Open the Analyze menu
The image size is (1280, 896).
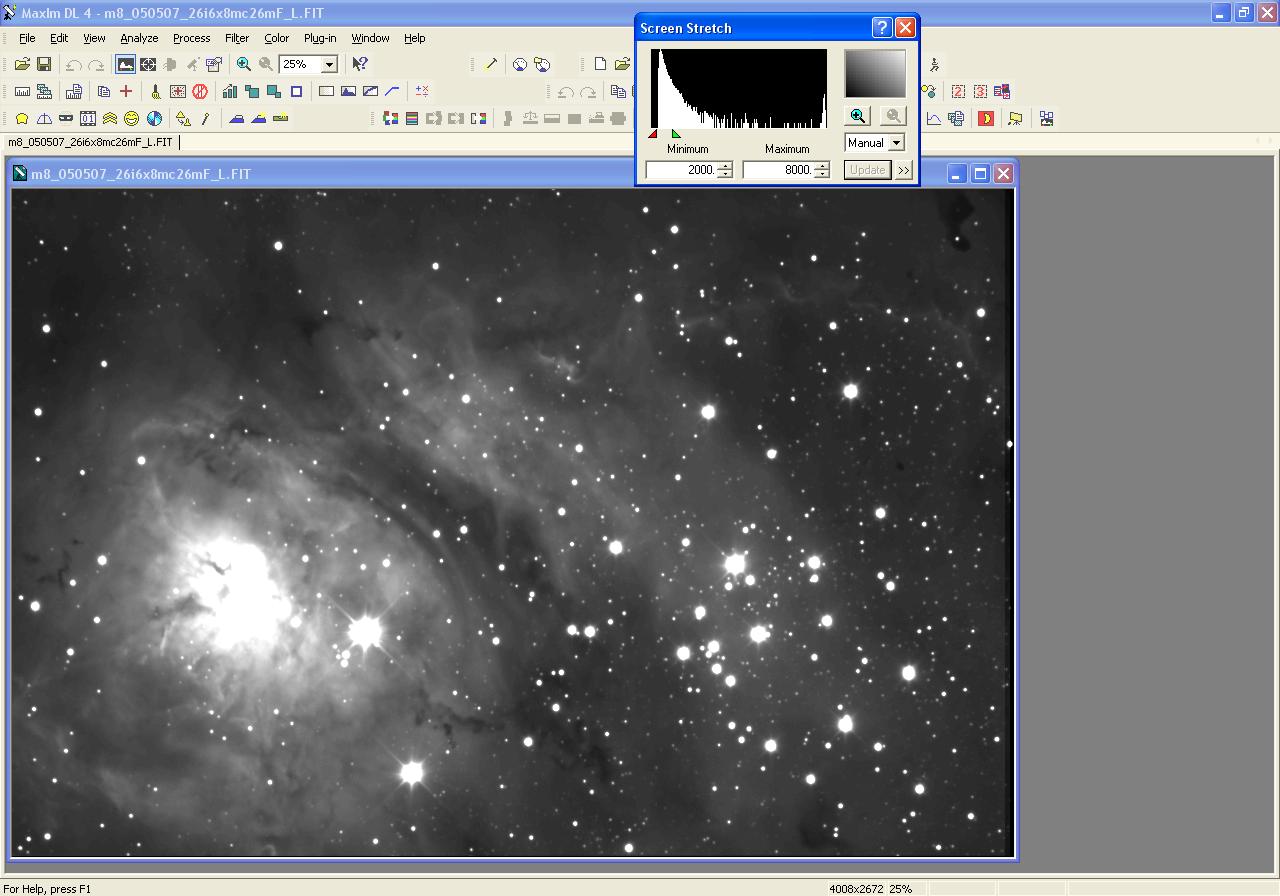139,38
